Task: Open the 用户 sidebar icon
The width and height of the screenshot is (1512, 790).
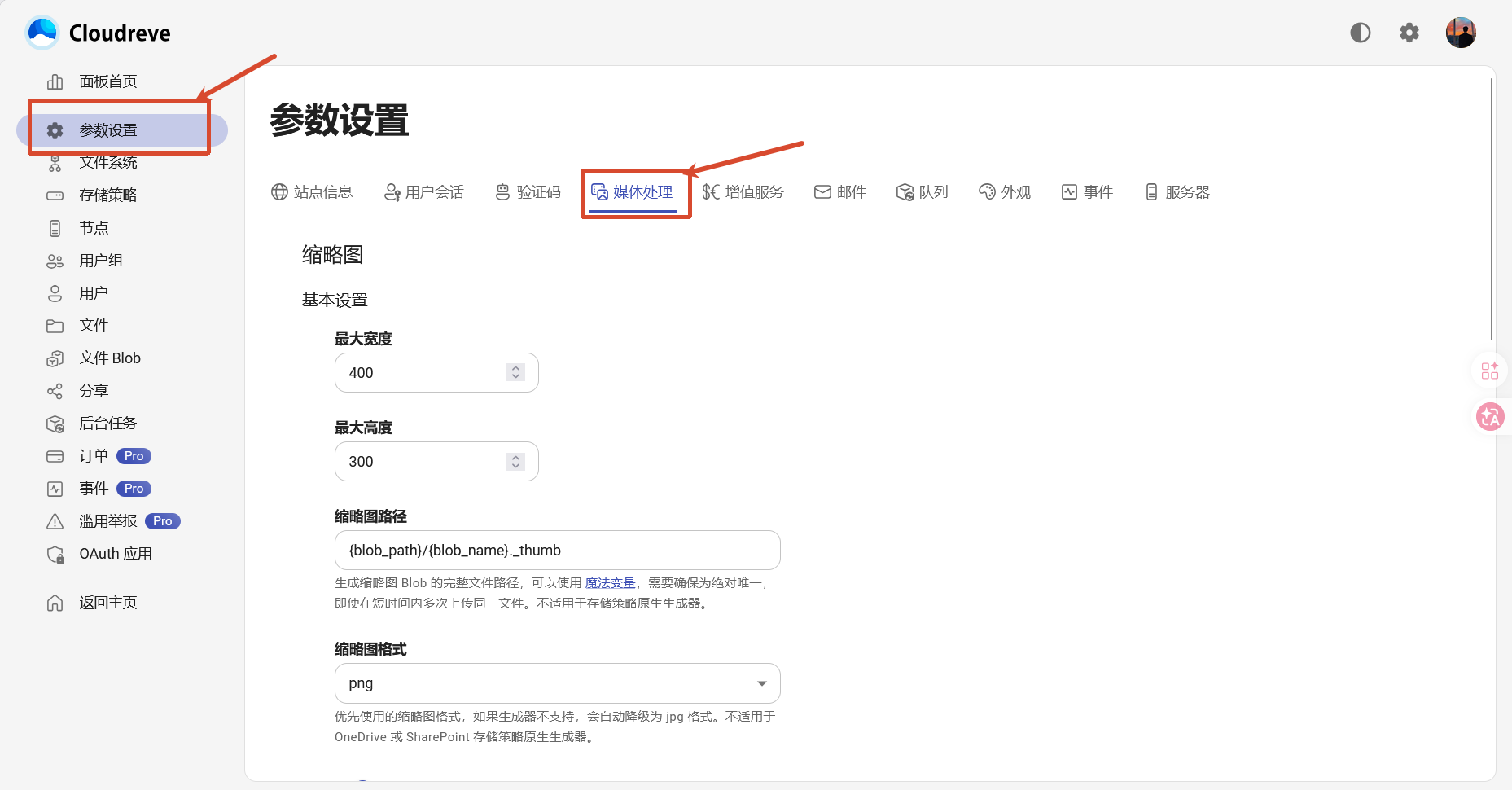Action: coord(55,293)
